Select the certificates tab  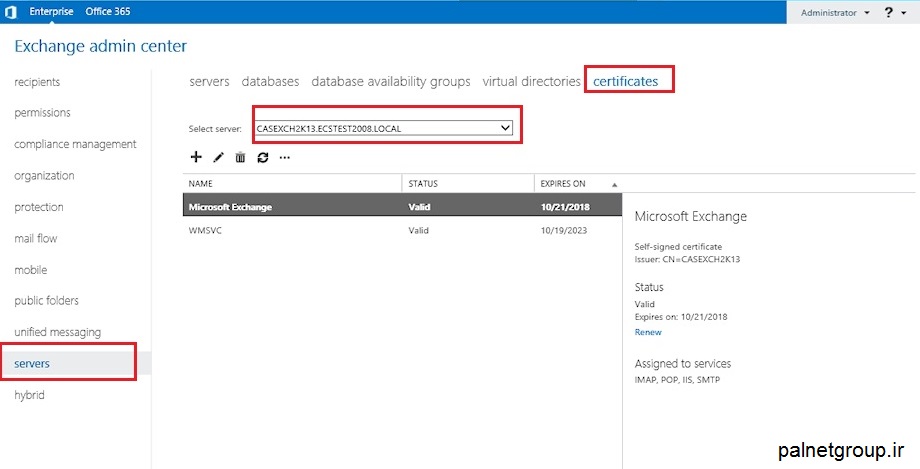click(x=625, y=82)
